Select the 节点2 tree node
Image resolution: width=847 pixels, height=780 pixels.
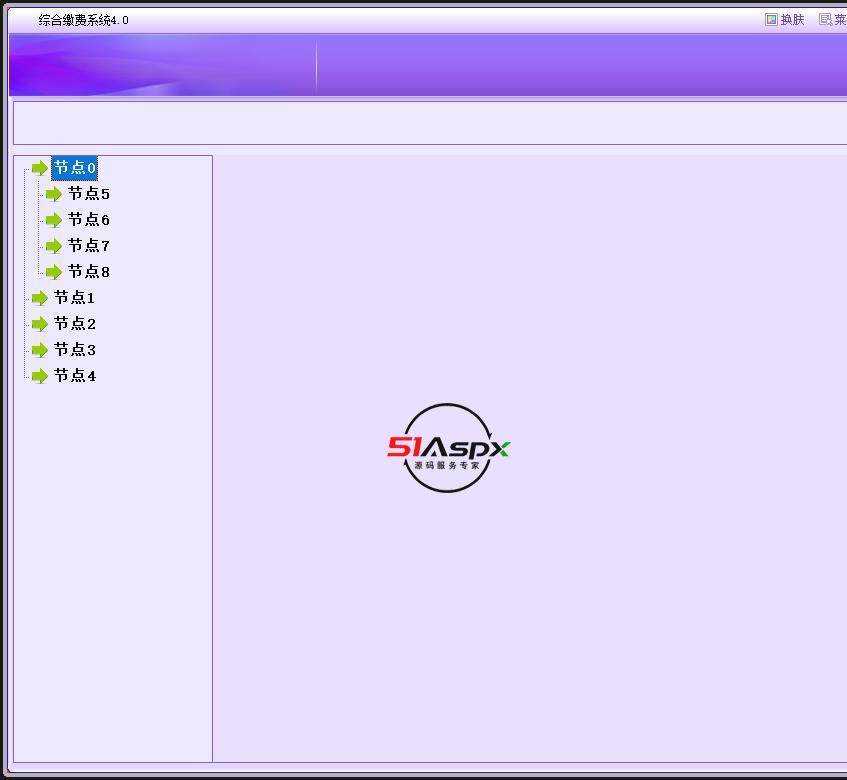[x=75, y=323]
